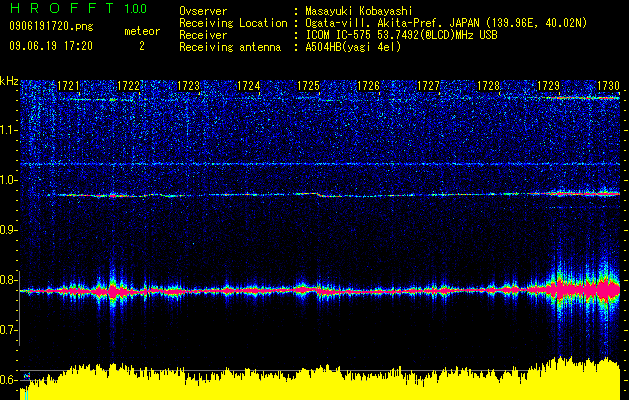This screenshot has height=400, width=629.
Task: Click the observer name Masayuki Kobayashi
Action: point(359,11)
